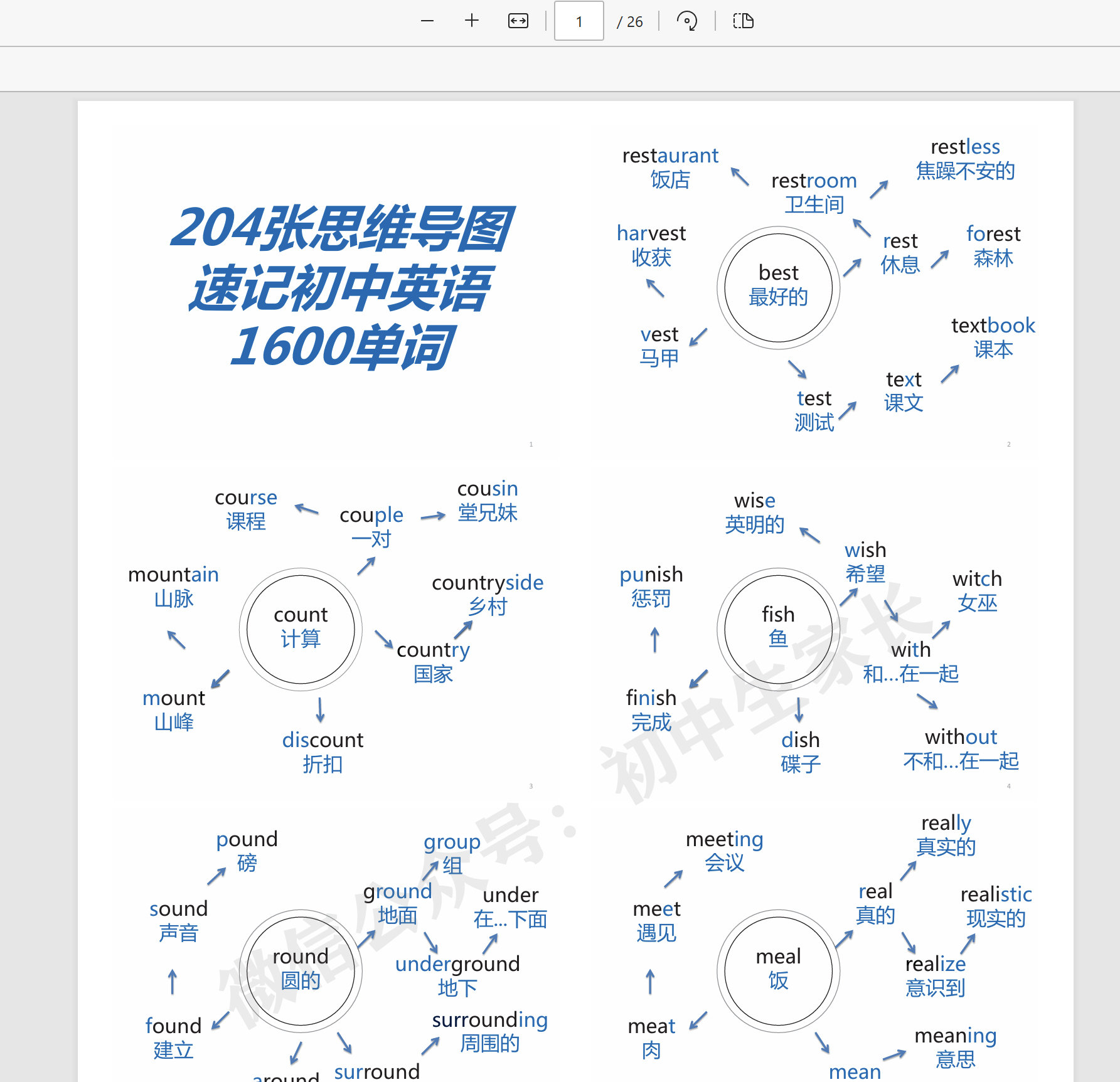1120x1082 pixels.
Task: Click the word 'found'
Action: click(173, 1026)
